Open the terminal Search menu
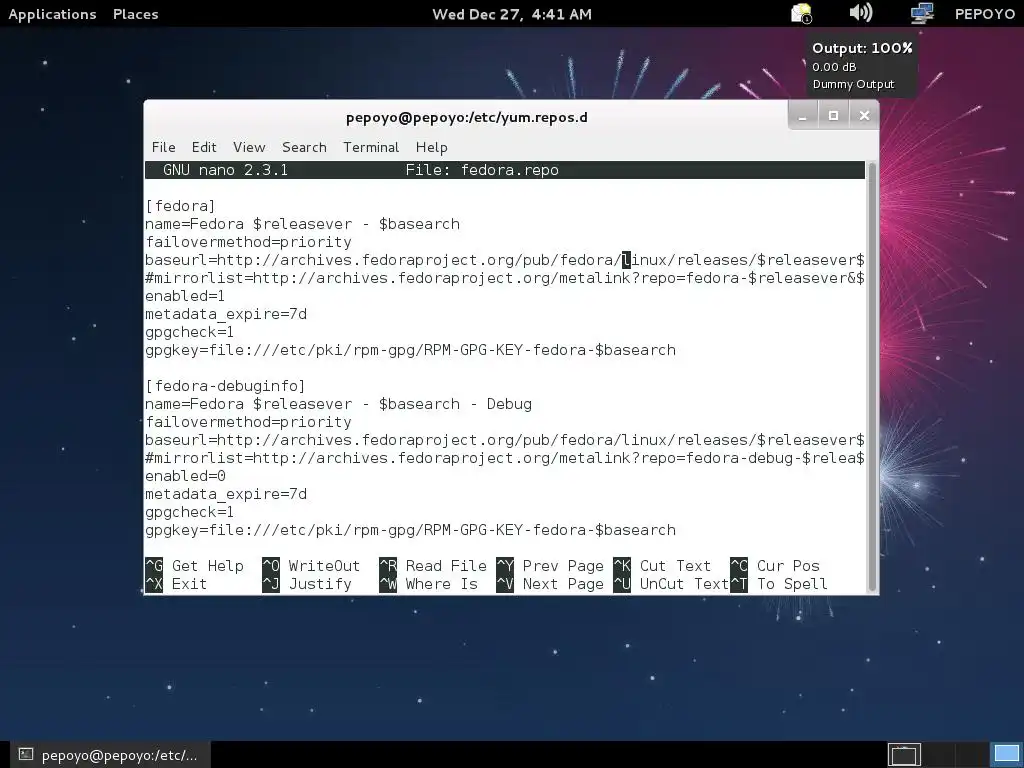This screenshot has height=768, width=1024. coord(304,147)
